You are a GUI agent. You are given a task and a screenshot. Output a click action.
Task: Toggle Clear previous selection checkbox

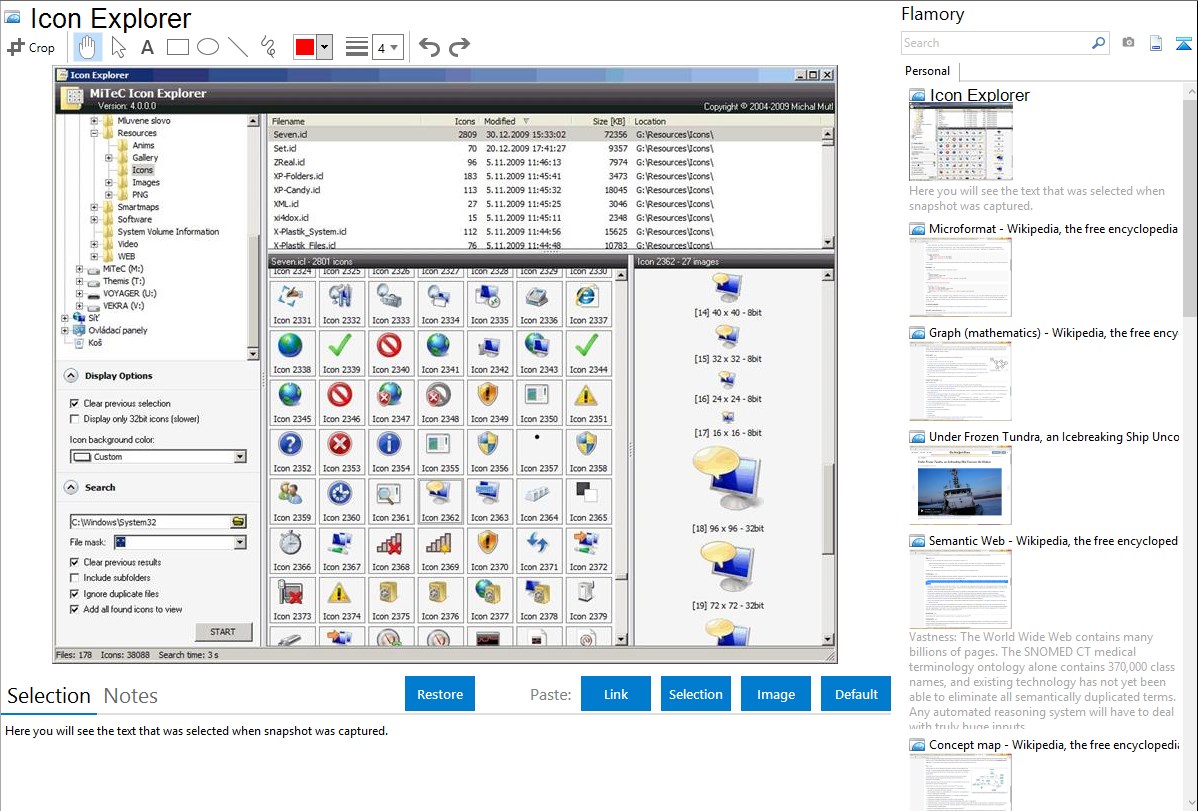[x=74, y=404]
